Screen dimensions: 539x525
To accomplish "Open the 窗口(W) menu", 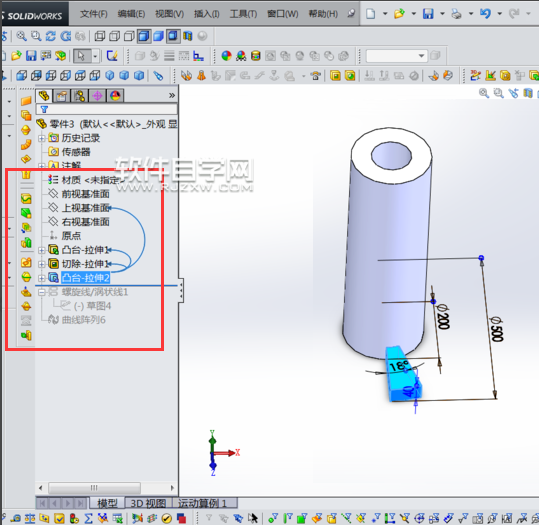I will 283,14.
